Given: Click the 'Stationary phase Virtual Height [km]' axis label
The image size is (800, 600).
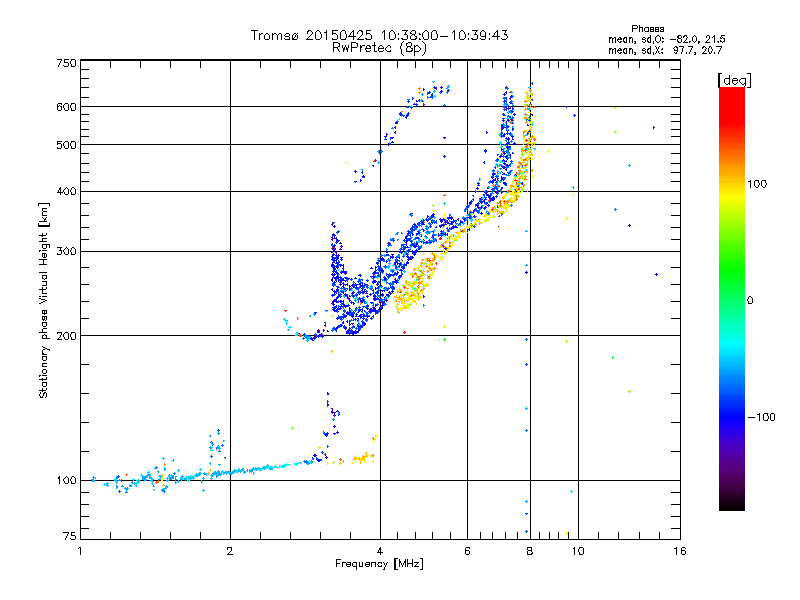Looking at the screenshot, I should point(44,300).
